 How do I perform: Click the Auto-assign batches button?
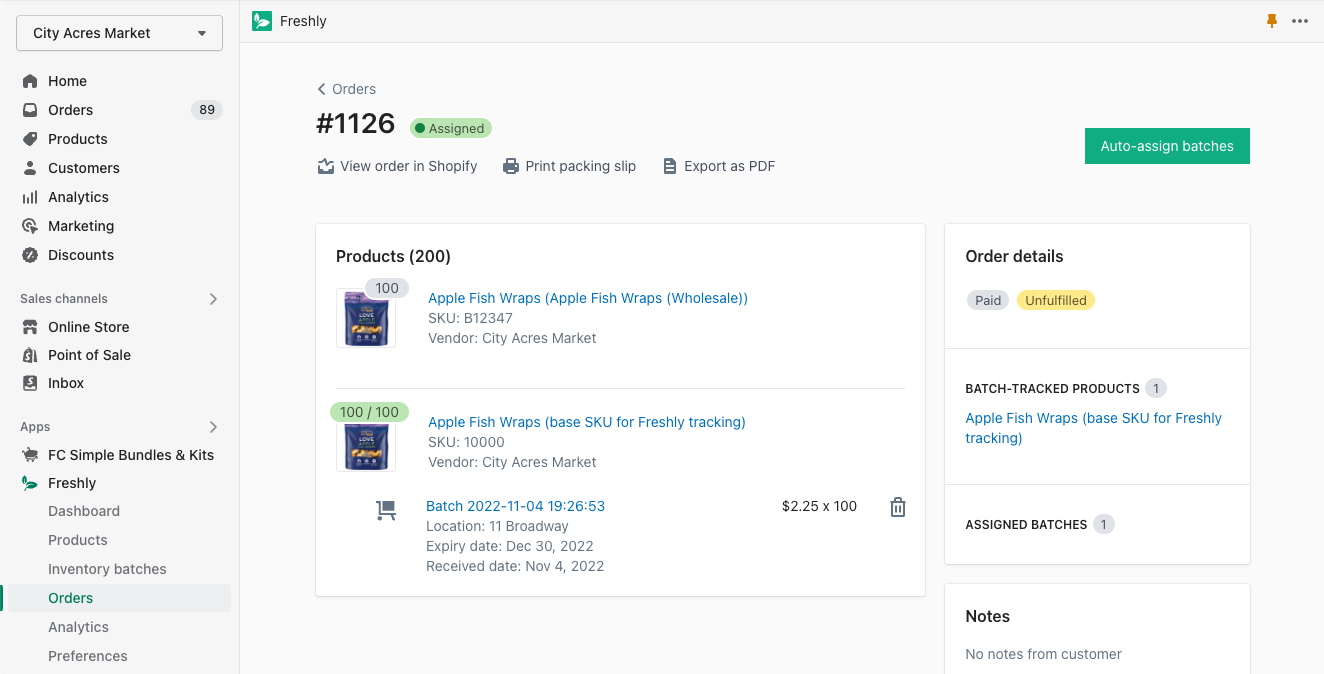point(1167,146)
